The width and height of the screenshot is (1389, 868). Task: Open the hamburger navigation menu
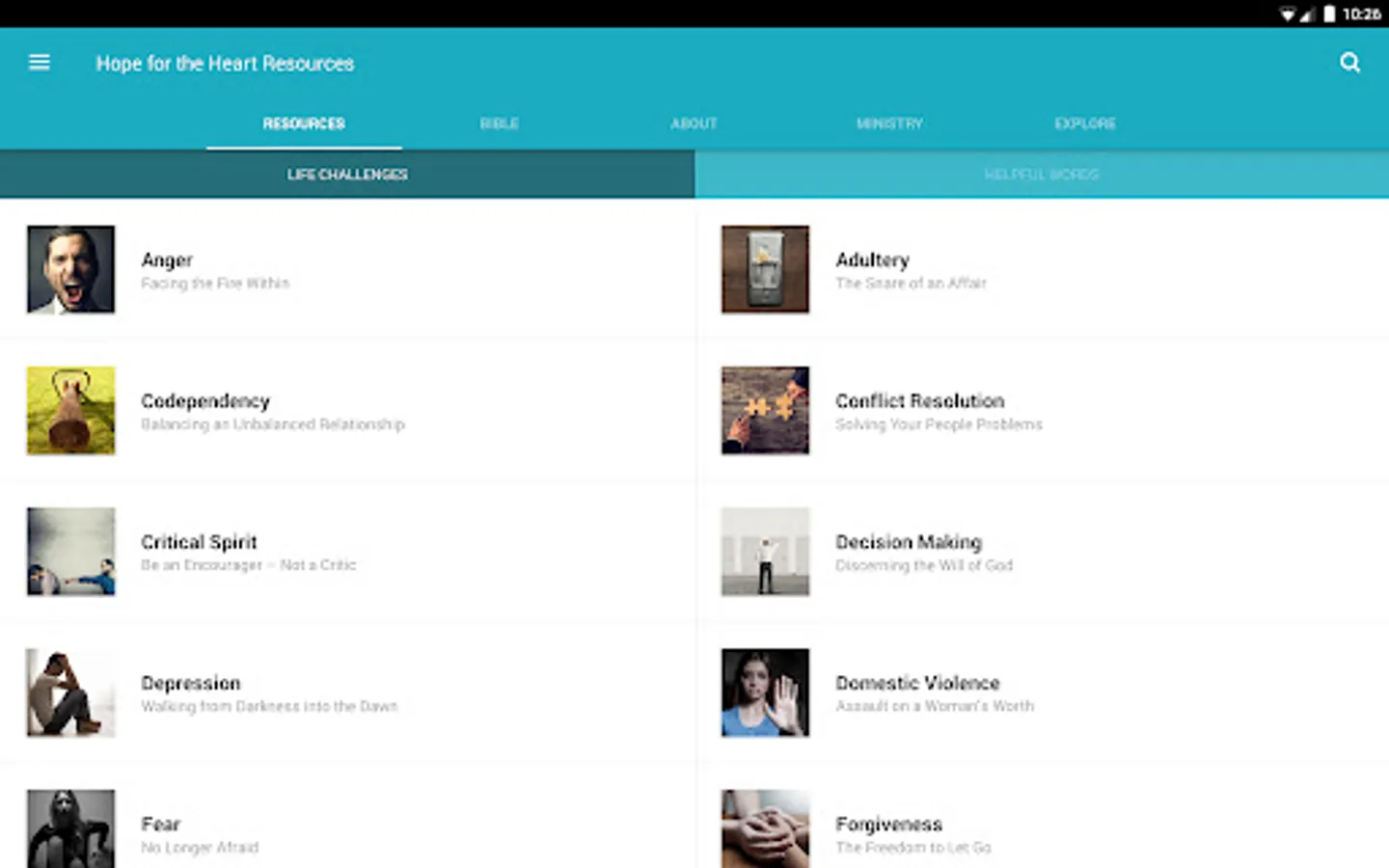tap(40, 63)
